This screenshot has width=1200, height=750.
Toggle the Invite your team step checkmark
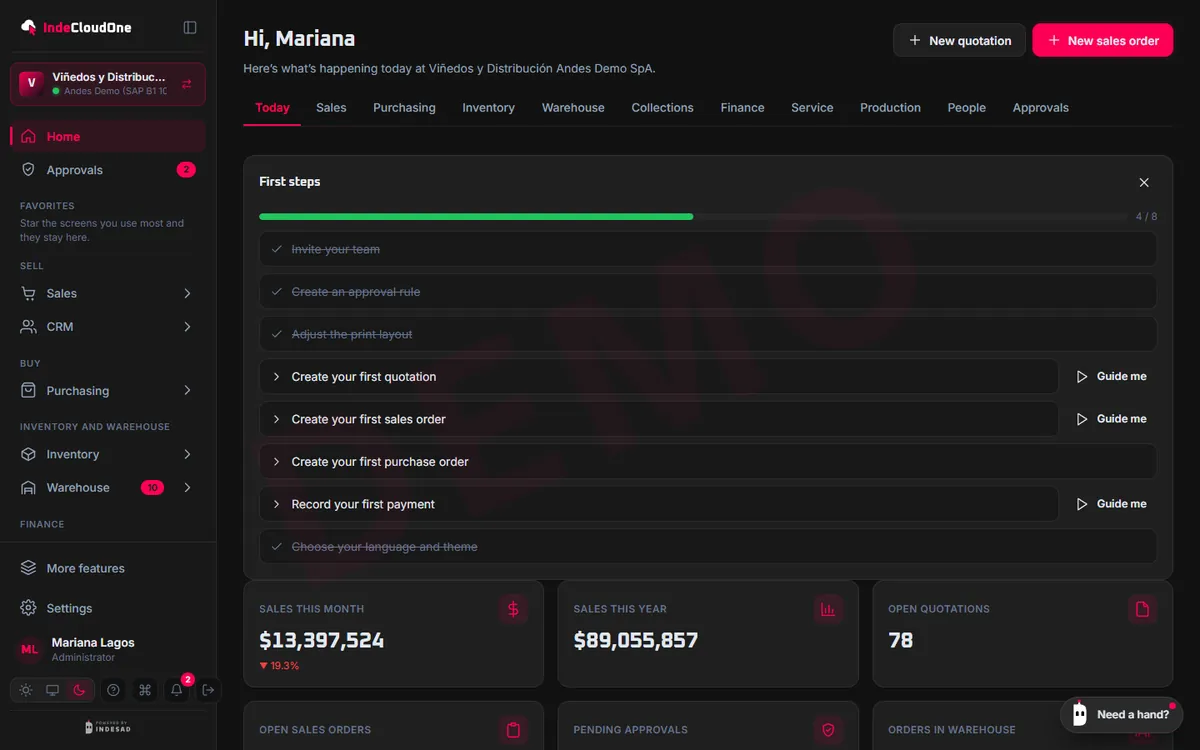coord(277,249)
